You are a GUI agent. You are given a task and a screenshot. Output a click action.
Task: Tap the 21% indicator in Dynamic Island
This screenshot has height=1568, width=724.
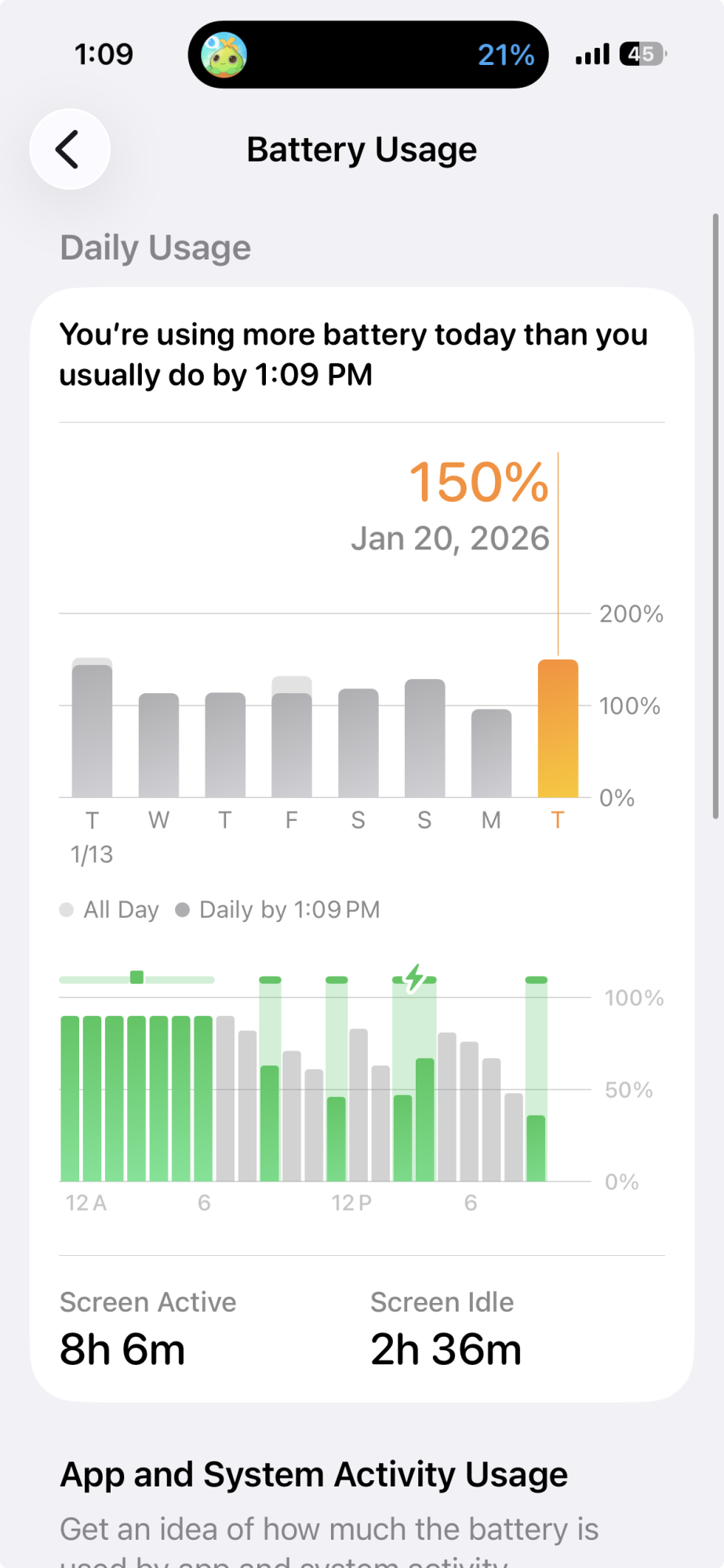point(506,55)
